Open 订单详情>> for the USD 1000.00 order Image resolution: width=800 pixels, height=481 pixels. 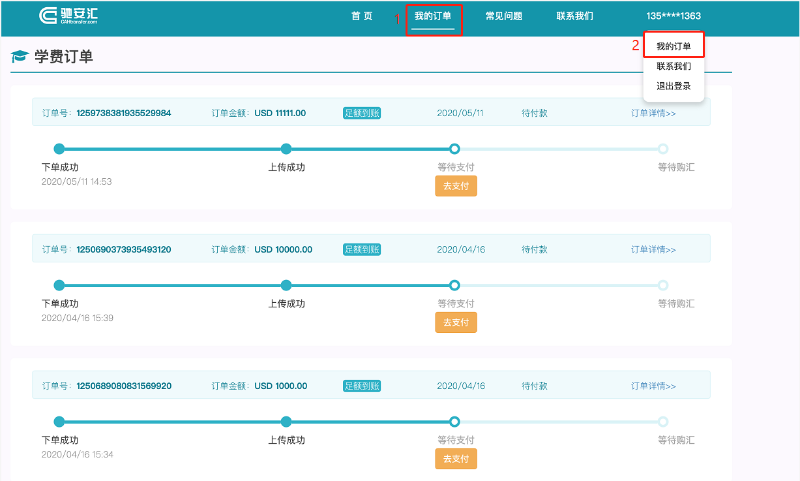[x=653, y=385]
